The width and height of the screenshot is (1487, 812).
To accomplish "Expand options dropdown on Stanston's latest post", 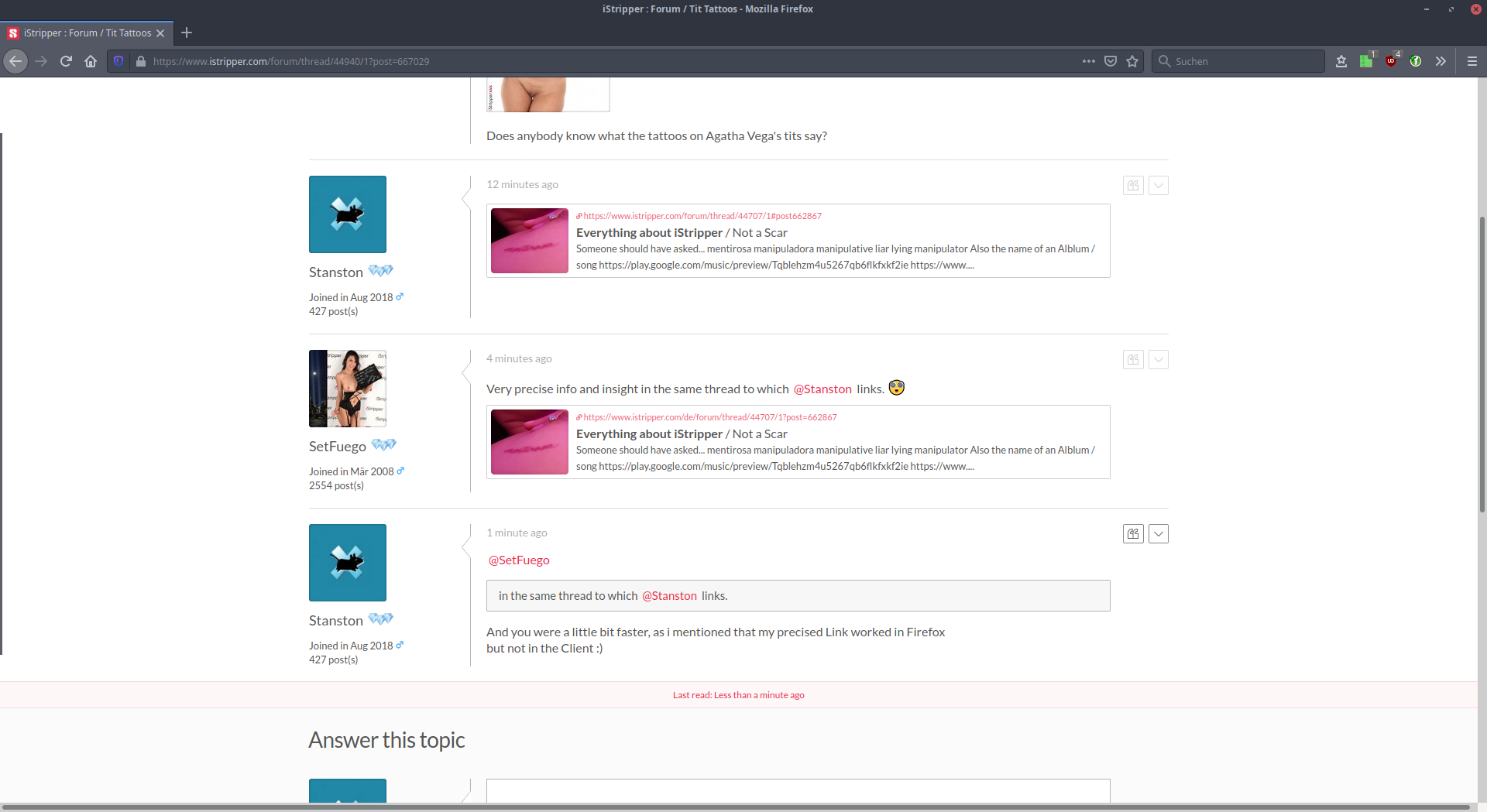I will point(1159,534).
